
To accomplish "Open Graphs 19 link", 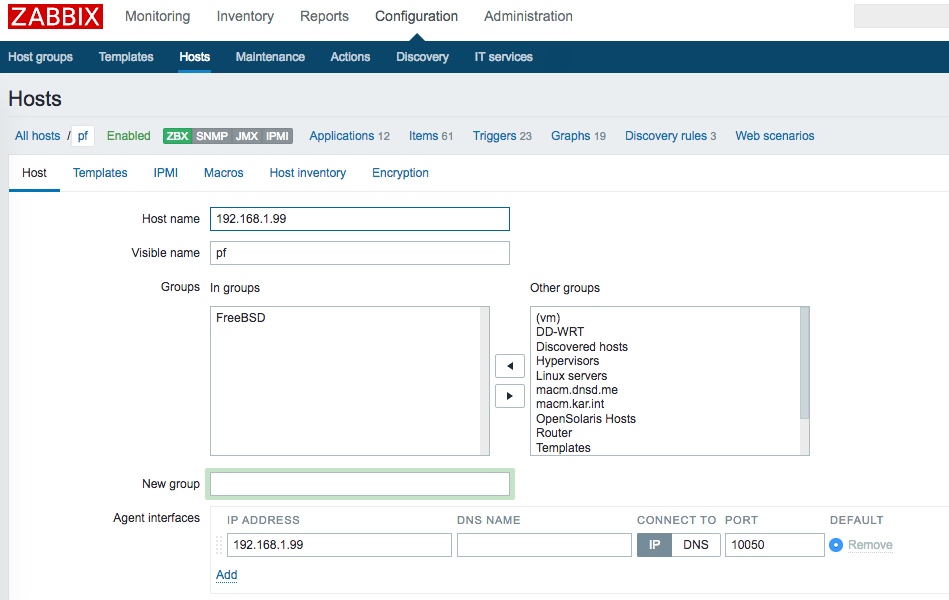I will click(578, 136).
